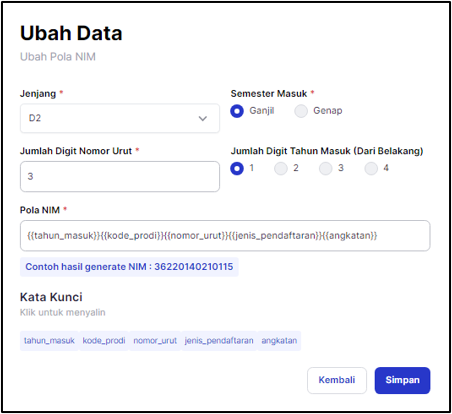Copy the kode_prodi keyword chip
The height and width of the screenshot is (414, 452).
pyautogui.click(x=104, y=341)
